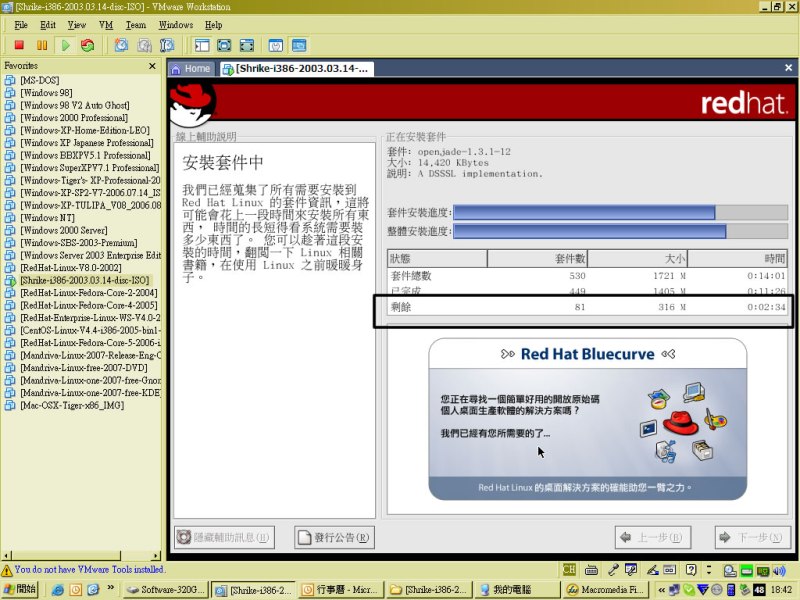The height and width of the screenshot is (600, 800).
Task: Select [Windows 98] in Favorites
Action: pyautogui.click(x=46, y=93)
